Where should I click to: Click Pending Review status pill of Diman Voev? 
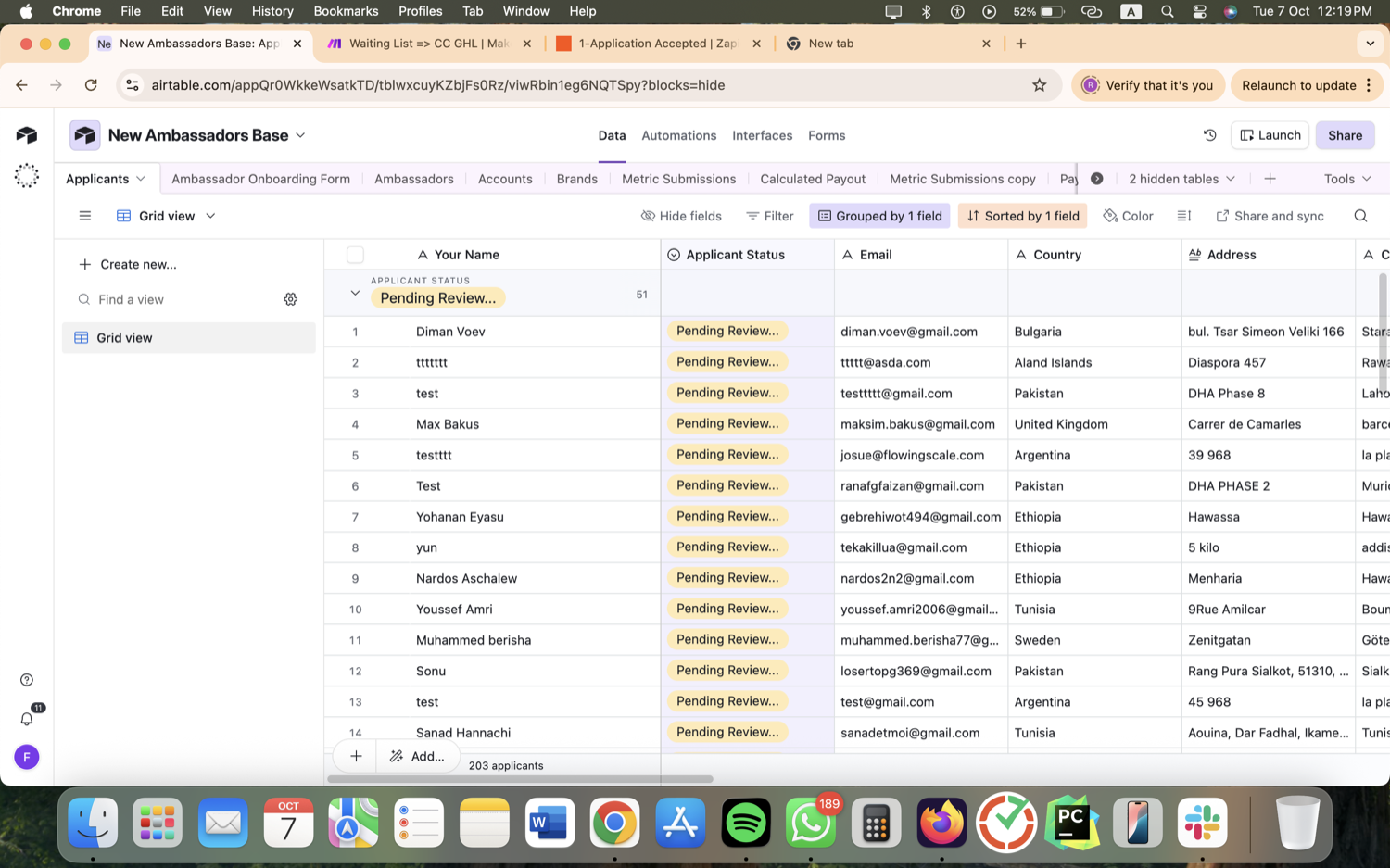coord(727,331)
